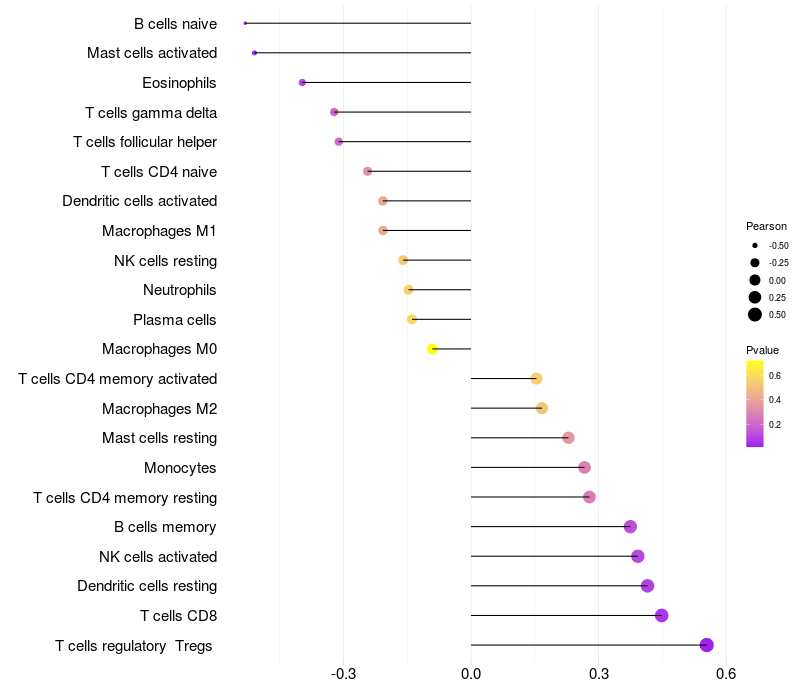Click the NK cells activated point
Viewport: 800px width, 700px height.
[x=638, y=556]
